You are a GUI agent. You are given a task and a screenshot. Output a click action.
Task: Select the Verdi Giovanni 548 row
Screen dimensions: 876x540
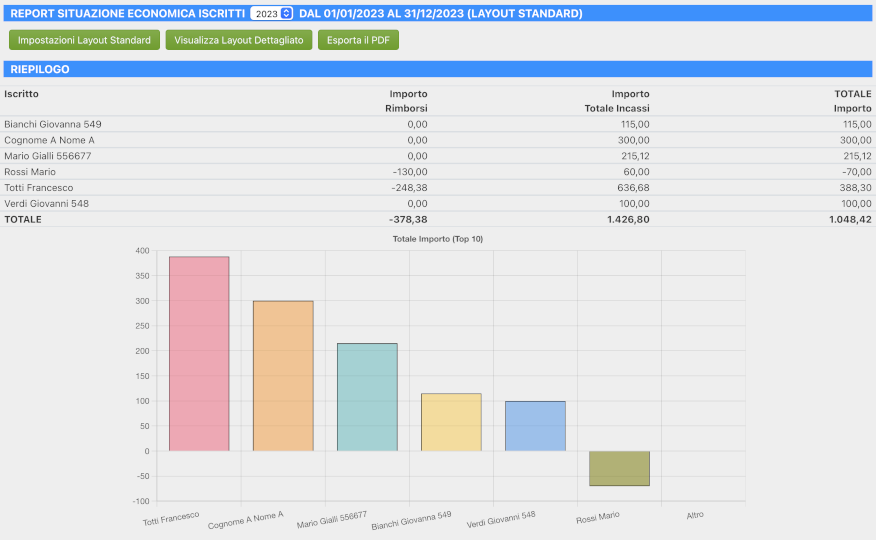pos(46,204)
